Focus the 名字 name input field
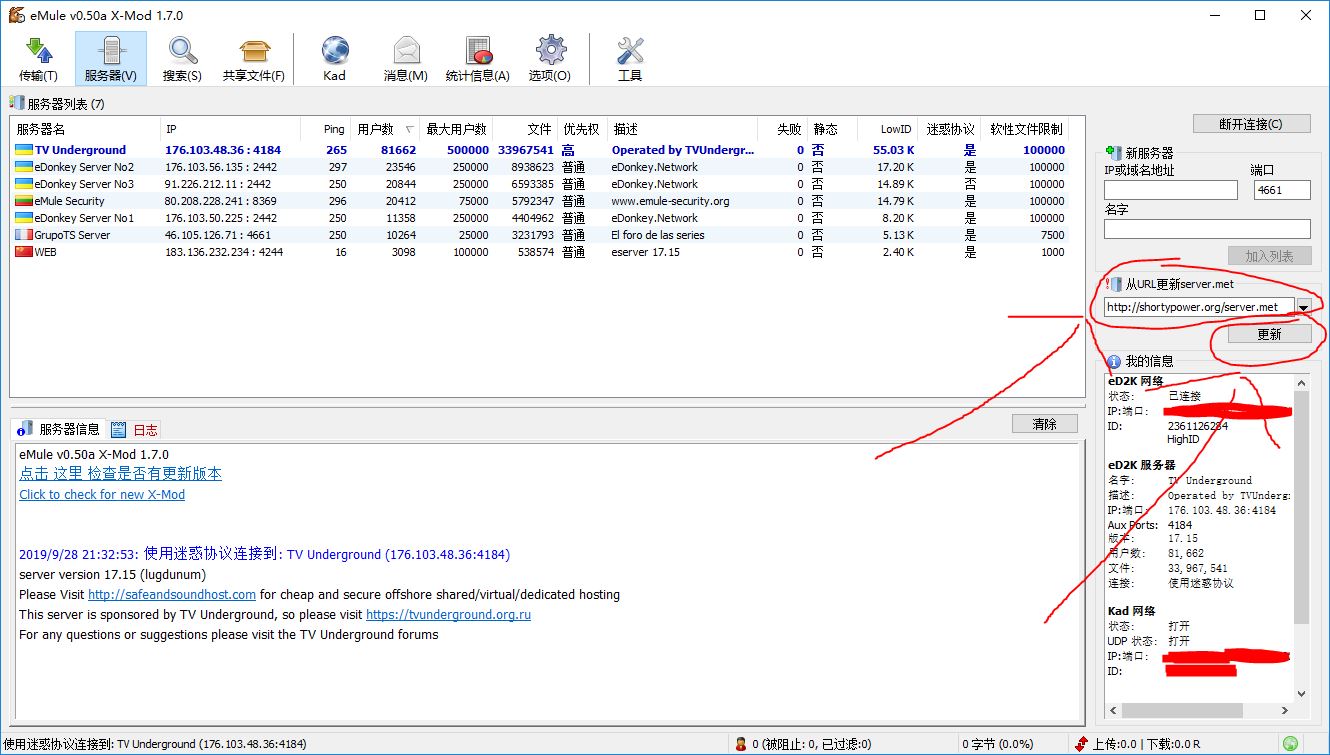 click(x=1207, y=229)
